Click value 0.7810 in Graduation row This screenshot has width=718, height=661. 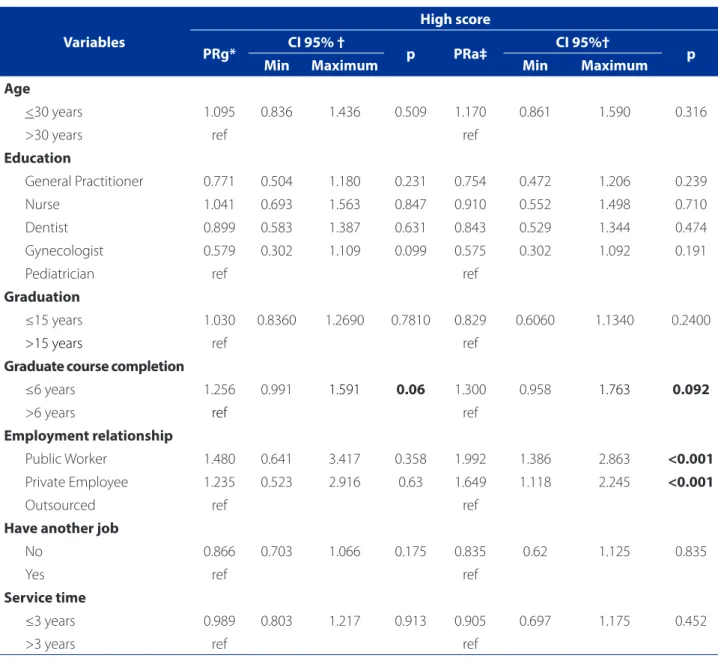(410, 320)
